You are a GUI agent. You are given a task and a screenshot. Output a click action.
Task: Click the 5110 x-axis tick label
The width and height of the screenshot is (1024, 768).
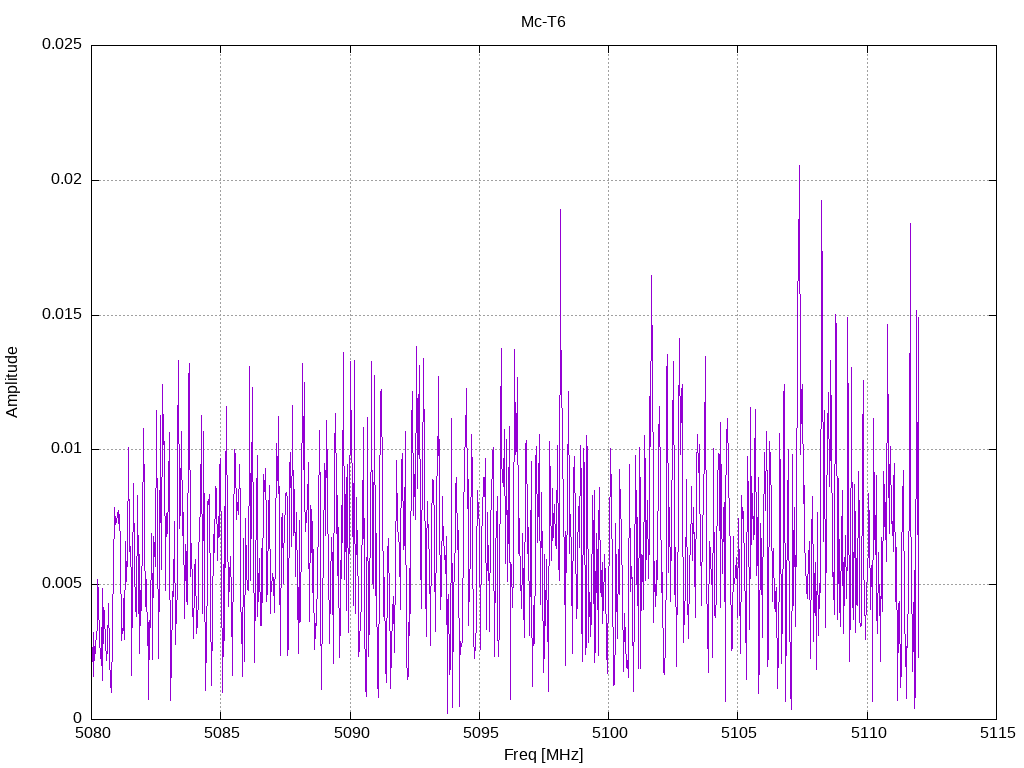pyautogui.click(x=867, y=733)
